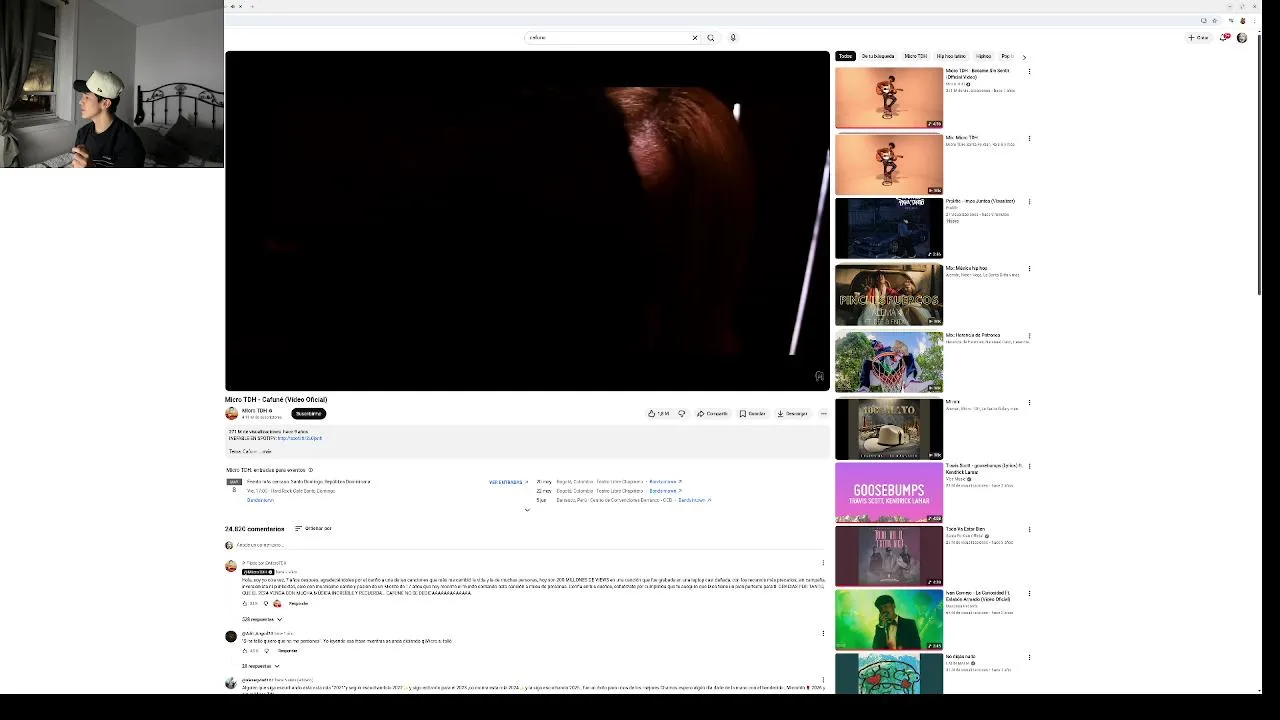Open Bandsintown link for Santo Domingo event
This screenshot has height=720, width=1280.
260,500
